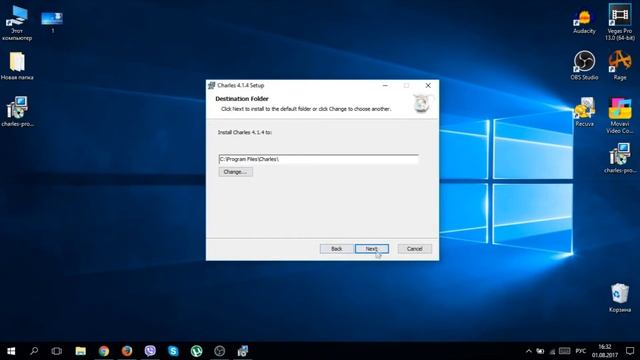Switch the 'РУС' input language indicator
This screenshot has height=360, width=640.
point(580,351)
